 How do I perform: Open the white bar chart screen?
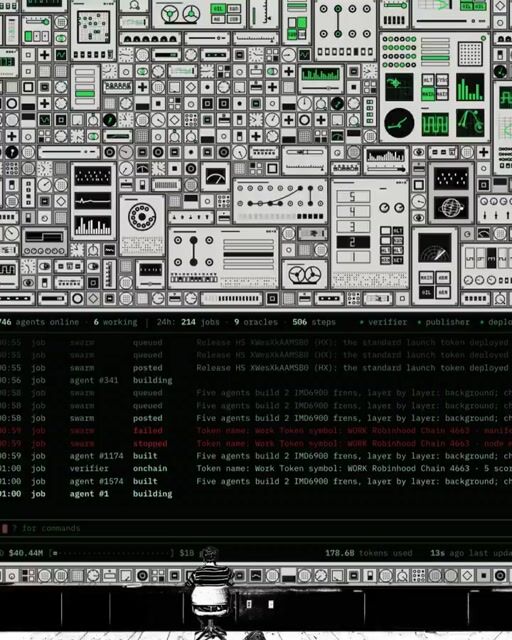point(93,226)
